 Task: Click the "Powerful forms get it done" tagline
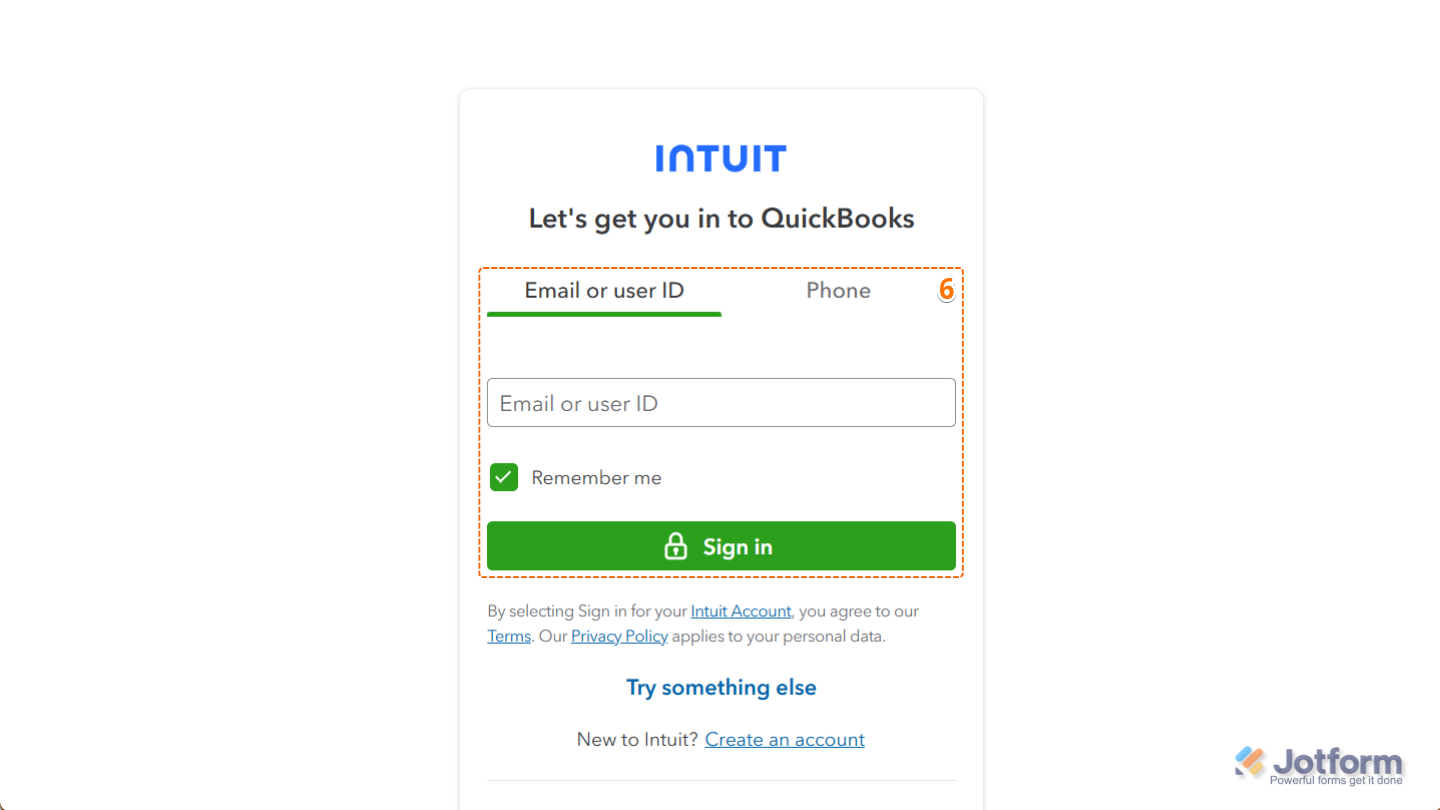coord(1336,780)
